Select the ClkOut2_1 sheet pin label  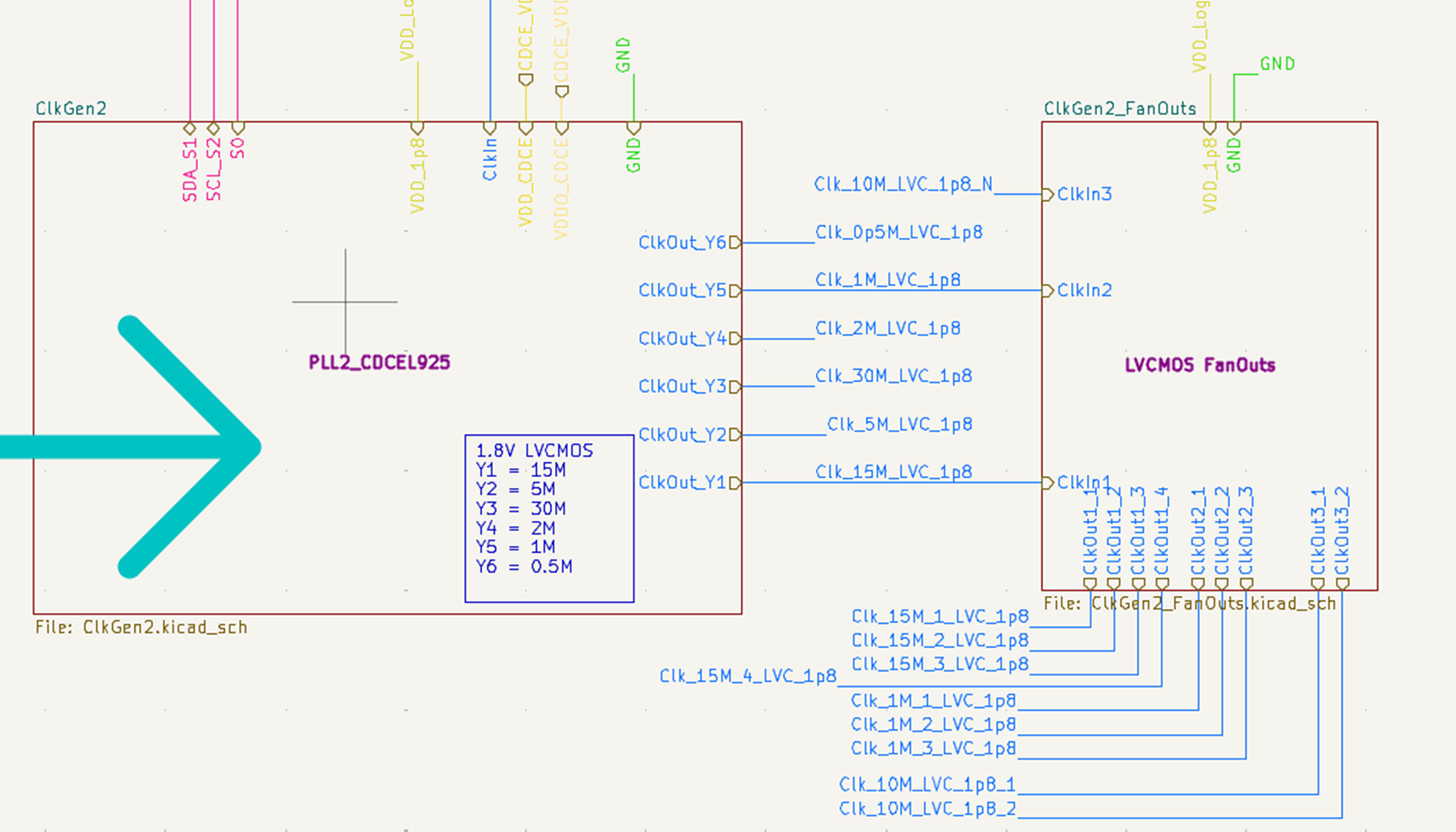click(x=1198, y=530)
